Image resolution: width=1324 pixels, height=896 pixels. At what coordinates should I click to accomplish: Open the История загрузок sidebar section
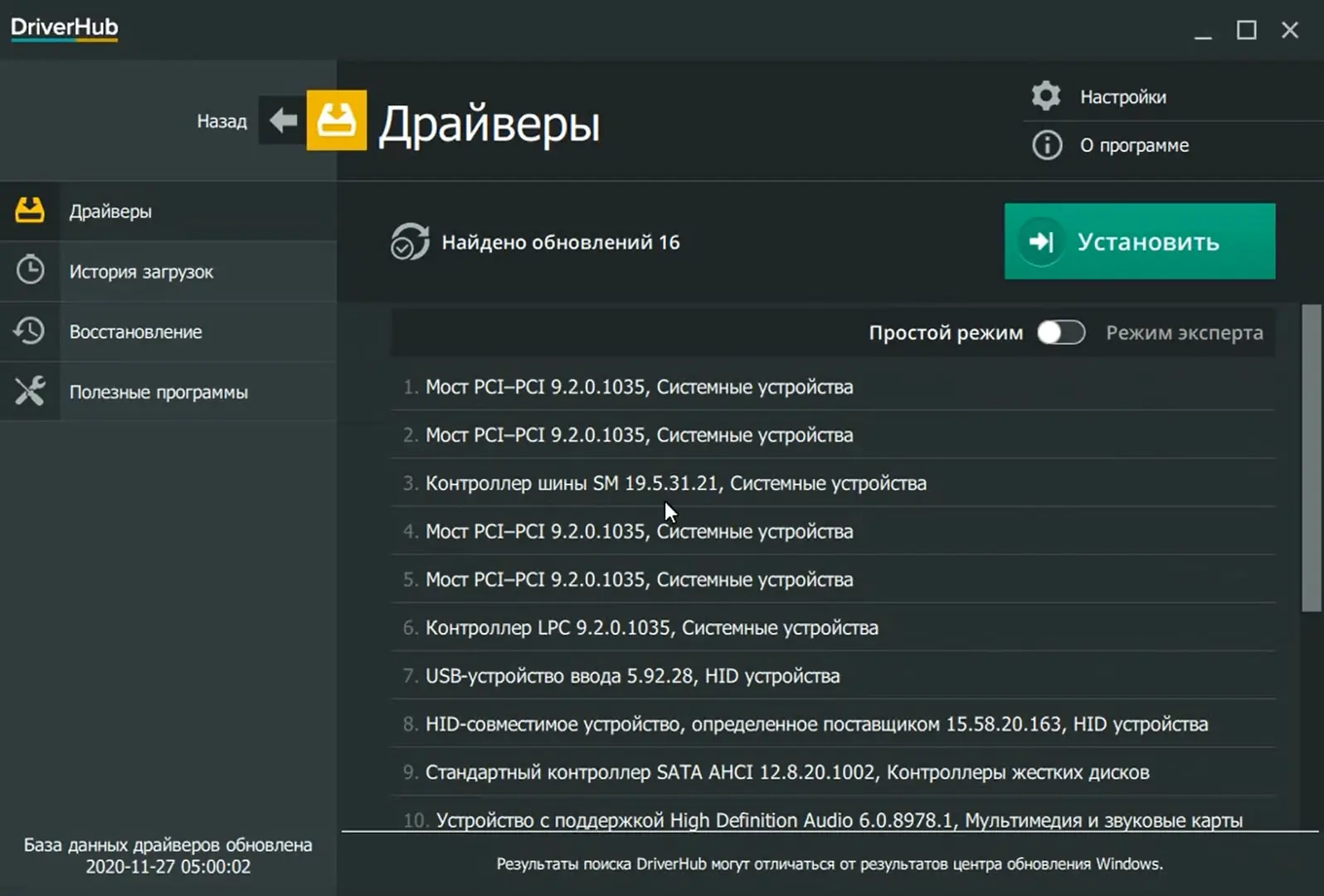(141, 272)
